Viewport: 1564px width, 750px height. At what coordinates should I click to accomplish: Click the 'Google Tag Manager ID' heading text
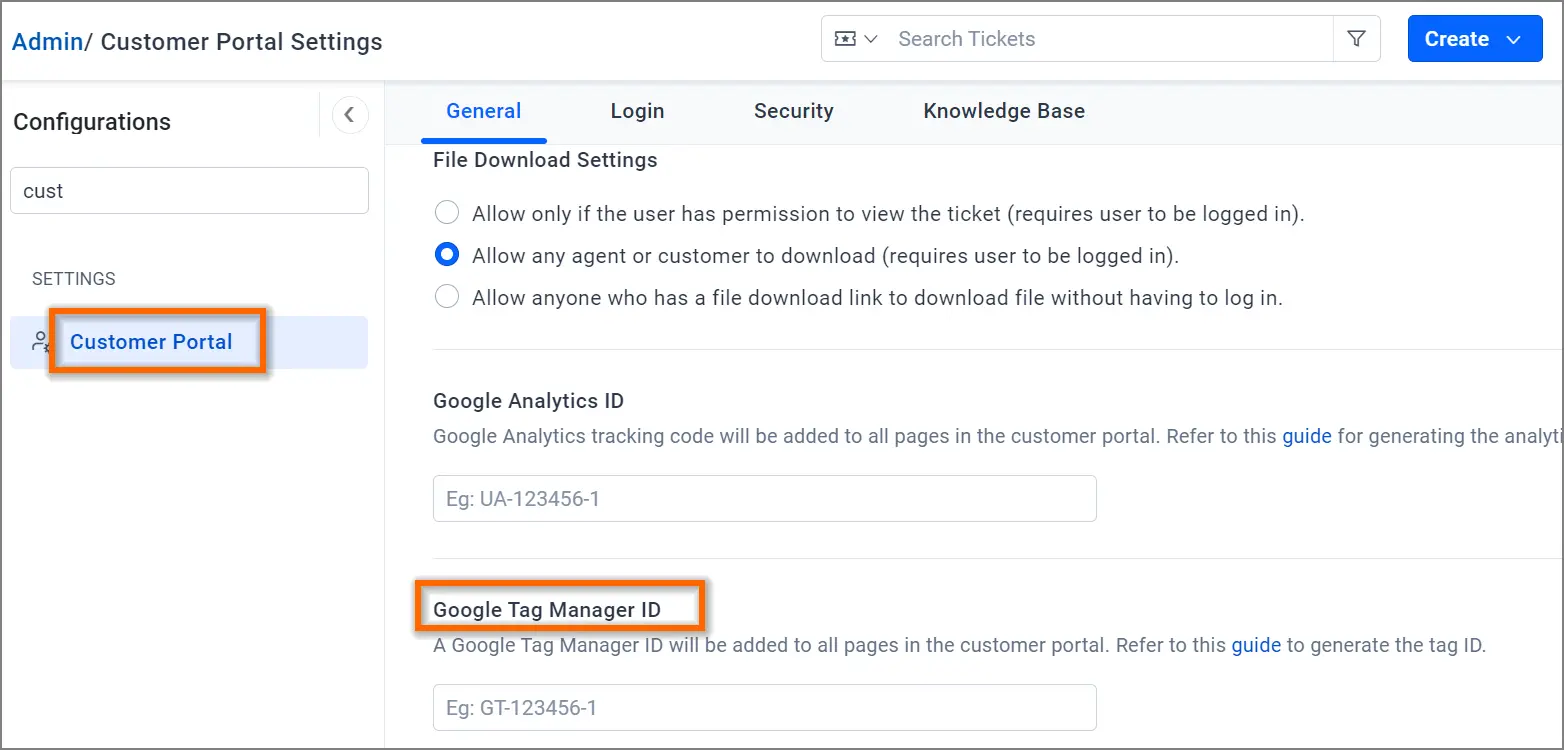click(x=547, y=609)
